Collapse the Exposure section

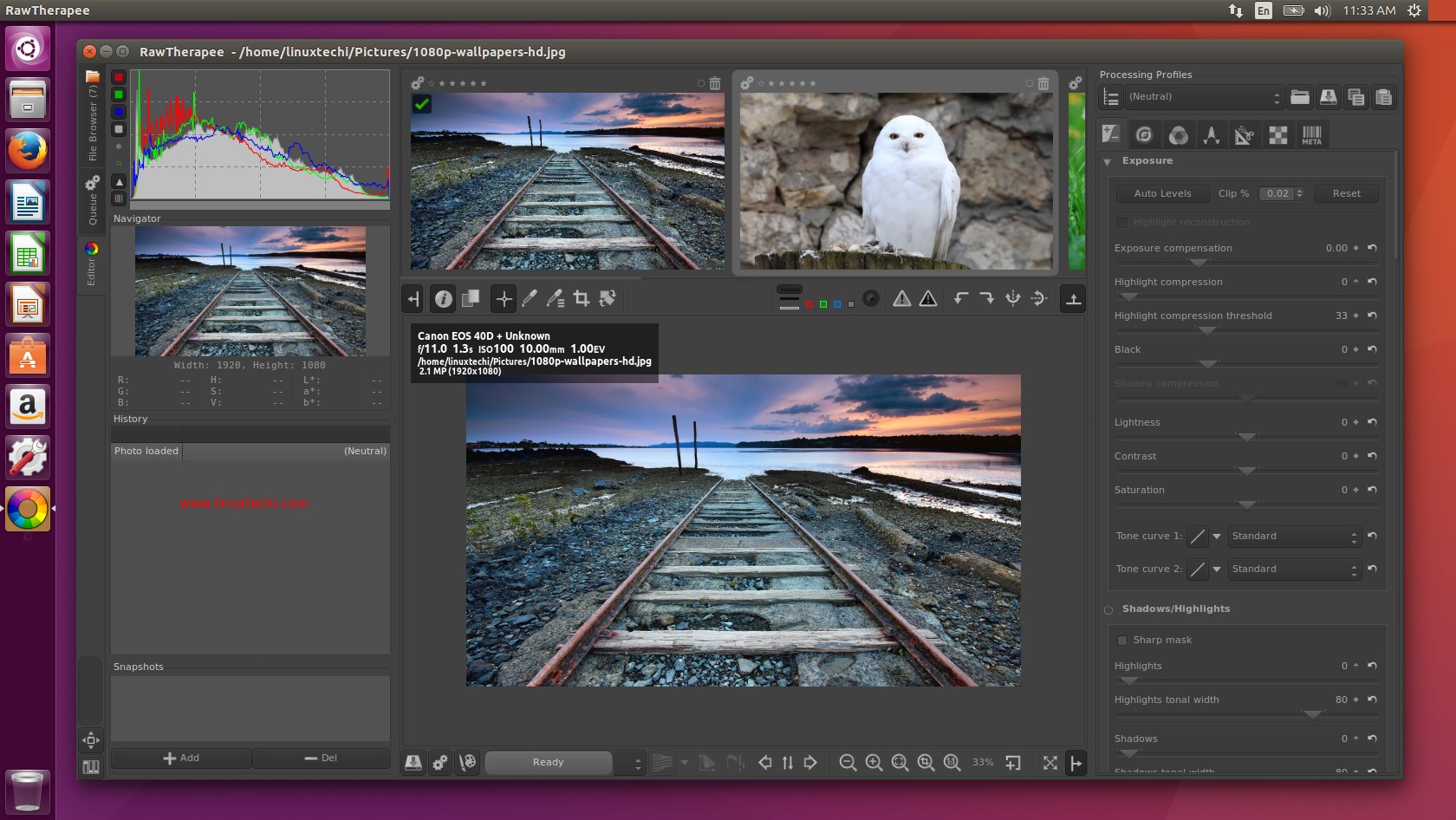(1108, 161)
